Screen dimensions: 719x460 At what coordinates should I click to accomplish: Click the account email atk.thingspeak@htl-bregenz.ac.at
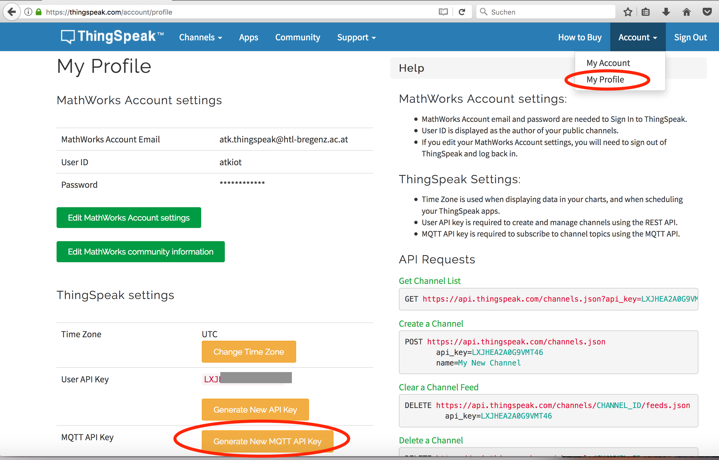(283, 139)
